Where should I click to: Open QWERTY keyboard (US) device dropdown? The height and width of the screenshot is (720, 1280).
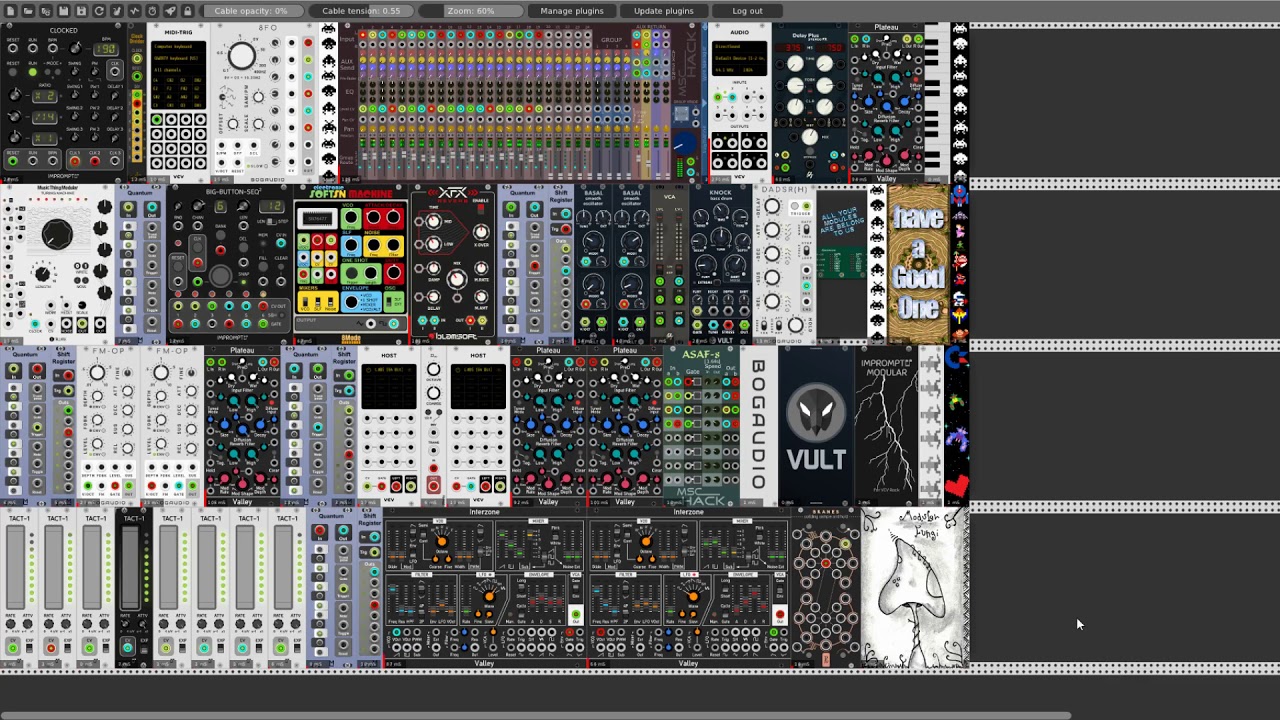pos(179,58)
